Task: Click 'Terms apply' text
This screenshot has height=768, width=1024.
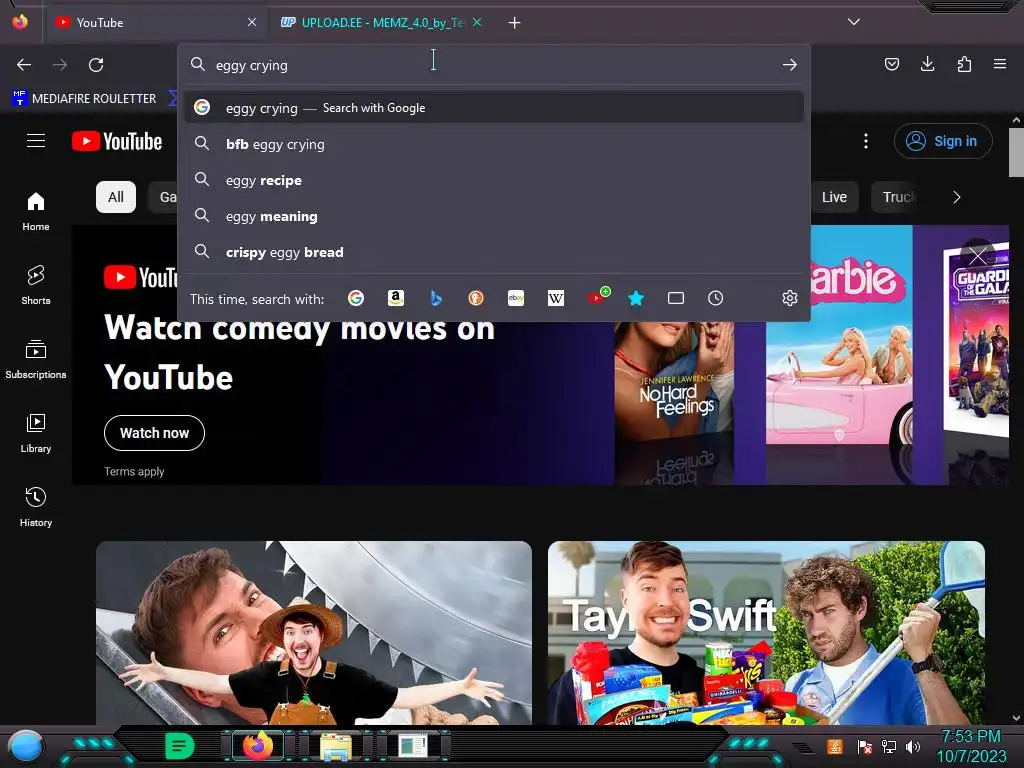Action: 134,472
